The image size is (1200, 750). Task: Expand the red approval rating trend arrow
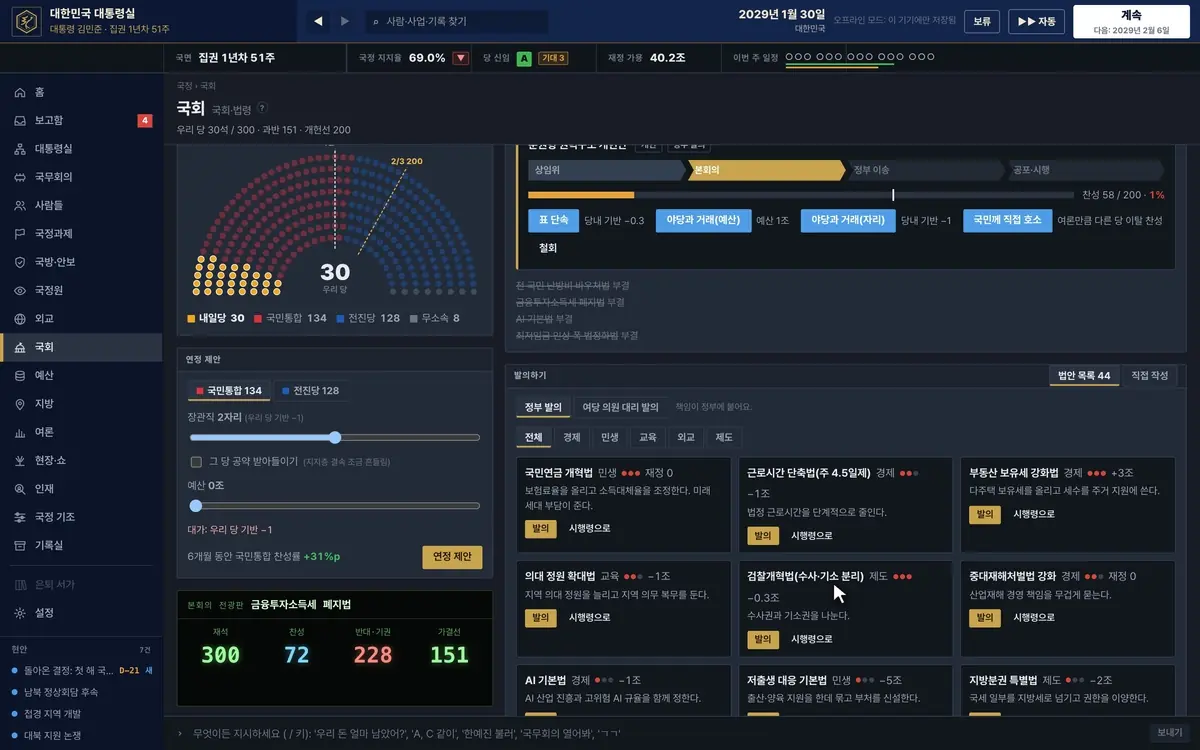point(461,58)
